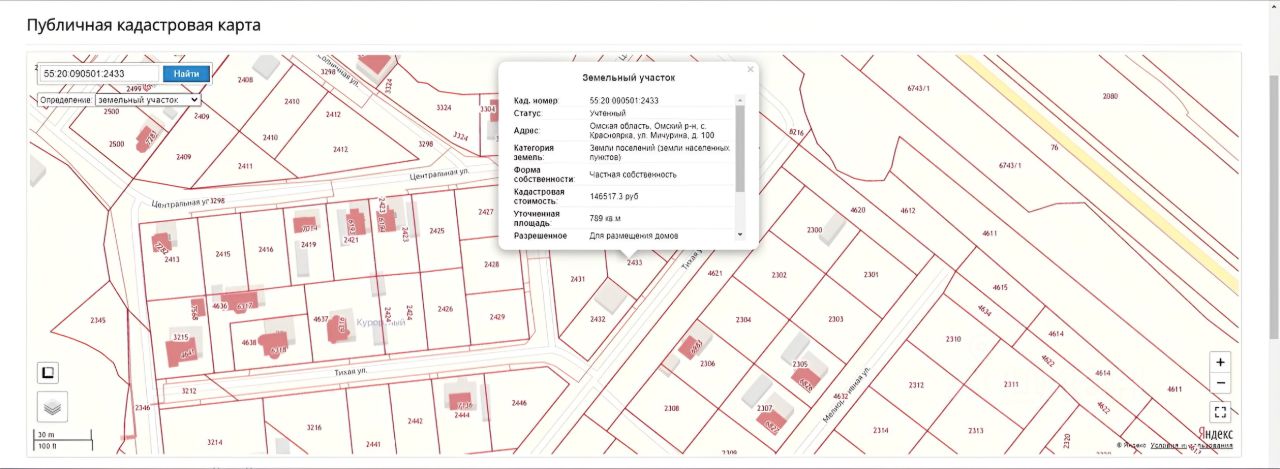The width and height of the screenshot is (1280, 469).
Task: Select parcel 2415 on the map
Action: pos(222,255)
